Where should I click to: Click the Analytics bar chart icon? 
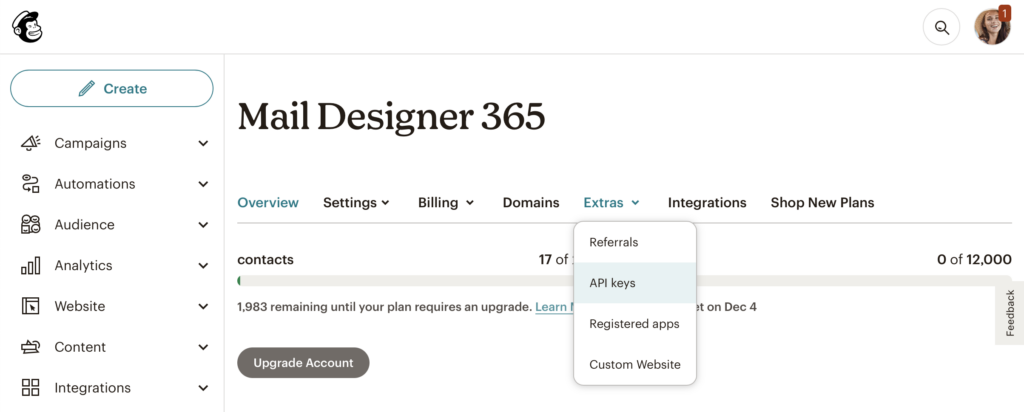tap(31, 265)
